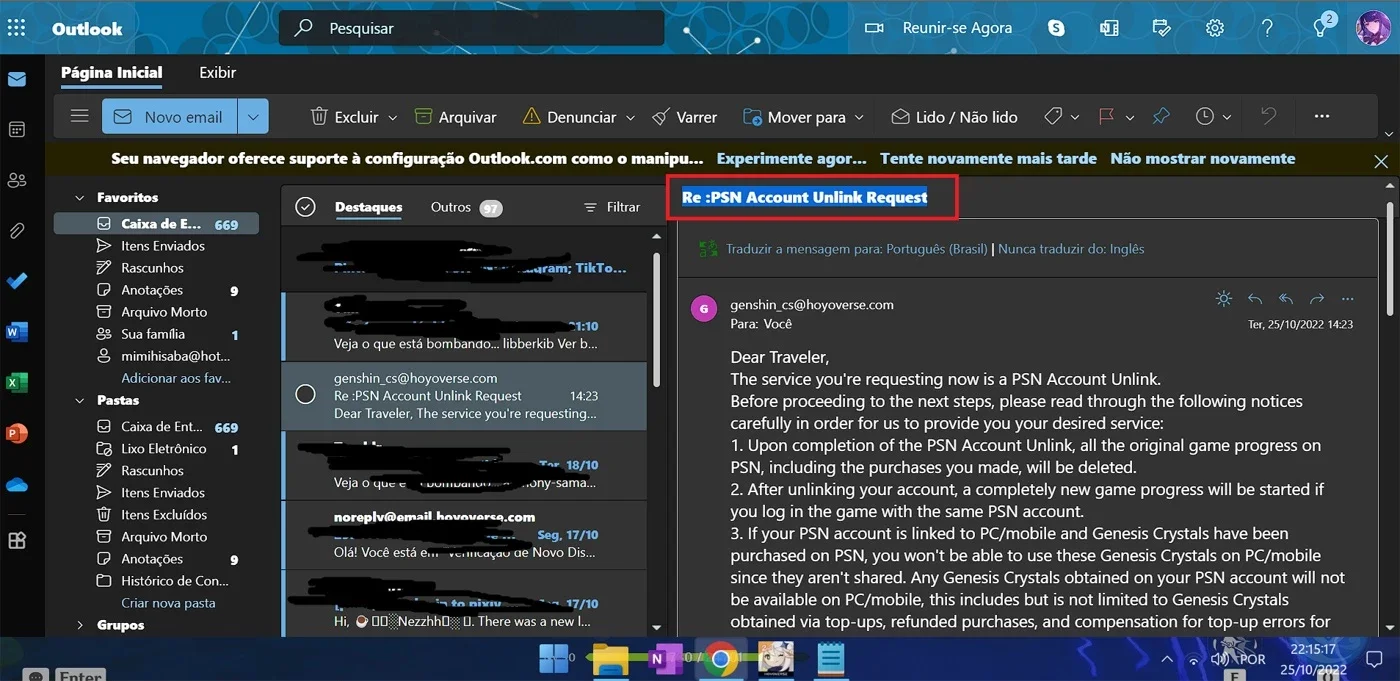Launch PowerPoint from the left rail
1400x681 pixels.
17,434
